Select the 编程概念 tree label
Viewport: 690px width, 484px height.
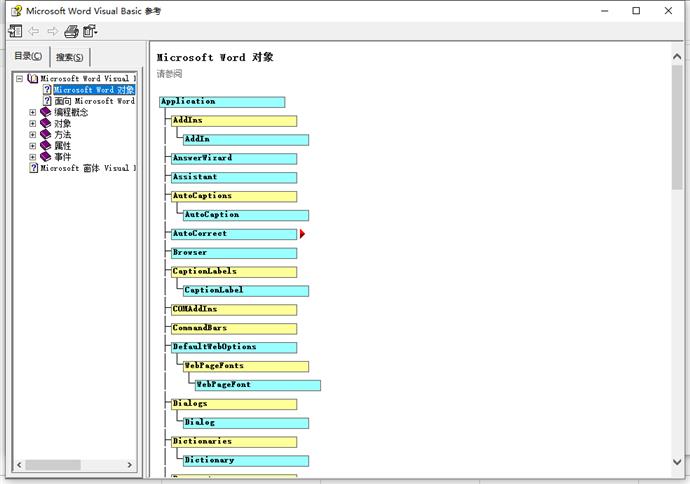(71, 112)
